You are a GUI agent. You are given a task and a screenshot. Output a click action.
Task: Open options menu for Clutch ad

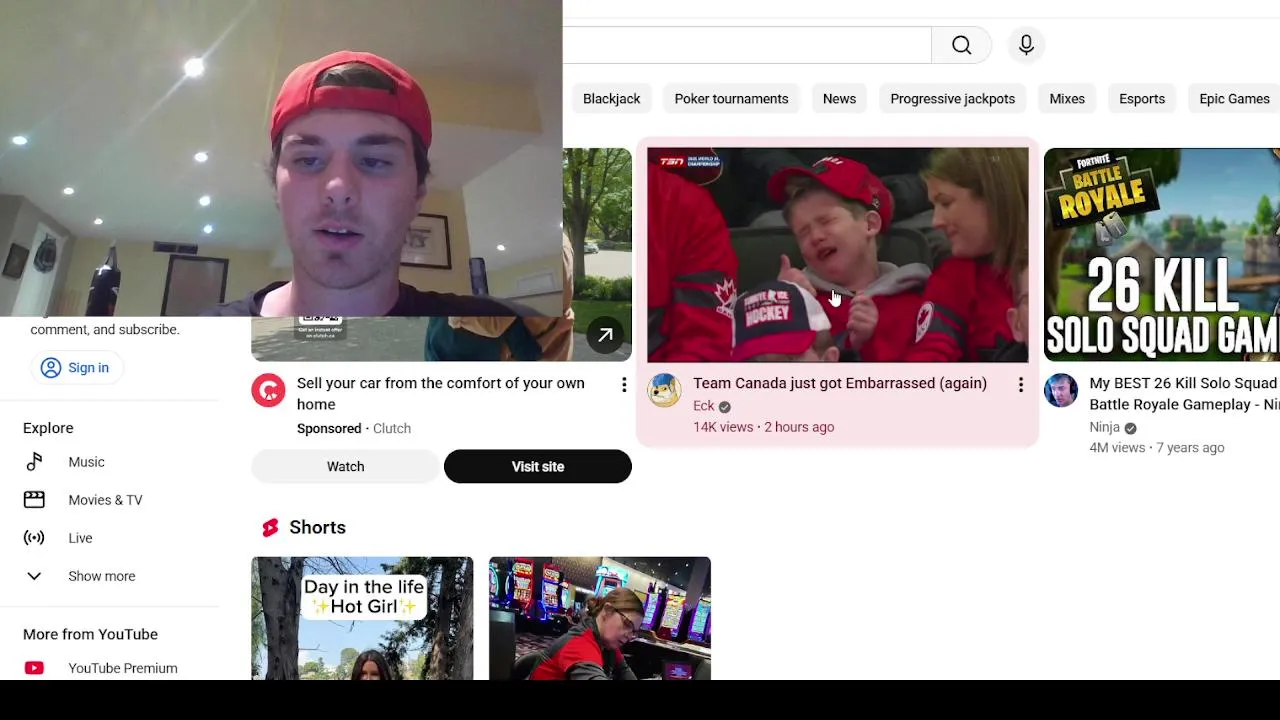624,385
